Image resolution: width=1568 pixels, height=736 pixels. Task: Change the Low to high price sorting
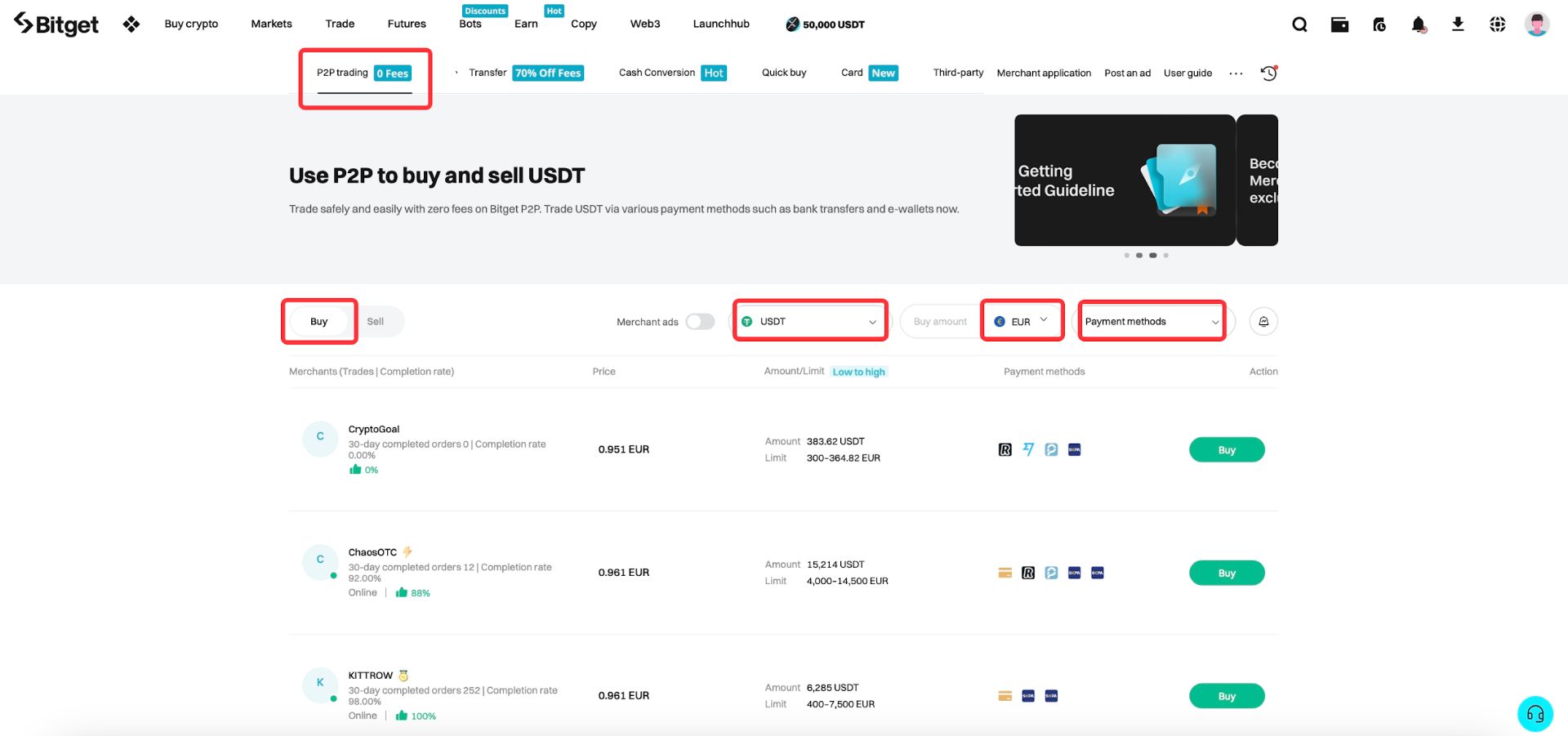point(858,372)
